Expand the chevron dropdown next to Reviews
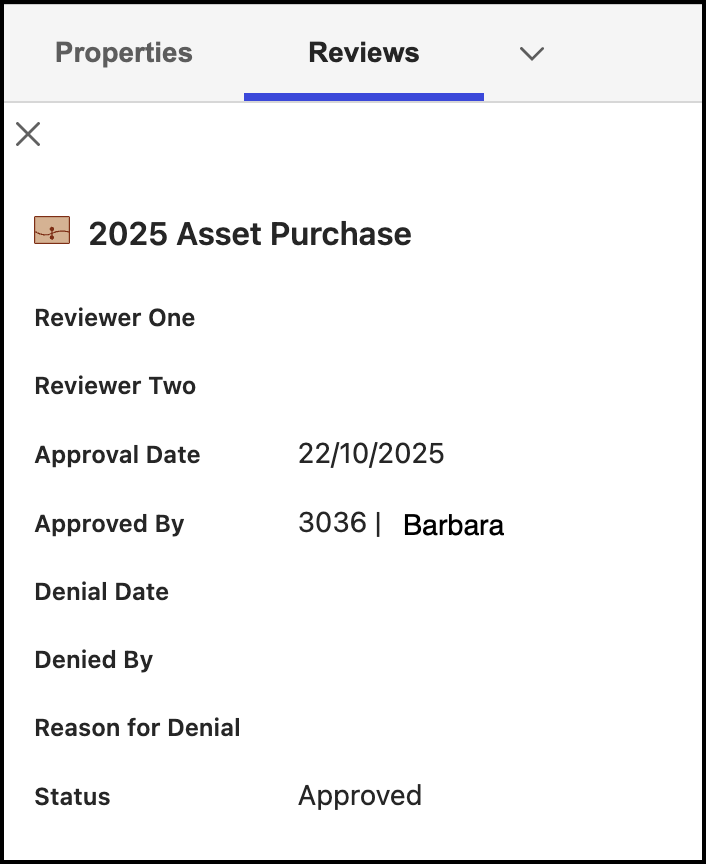This screenshot has width=706, height=864. pos(532,54)
